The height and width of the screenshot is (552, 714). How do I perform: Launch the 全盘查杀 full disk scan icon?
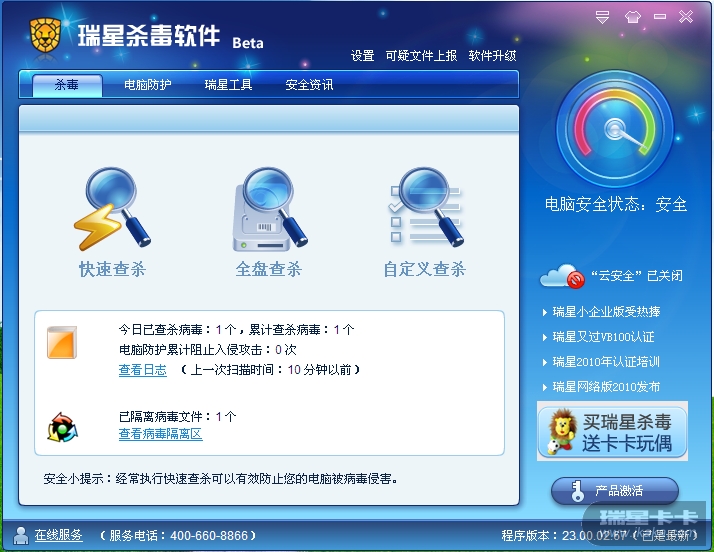coord(270,209)
